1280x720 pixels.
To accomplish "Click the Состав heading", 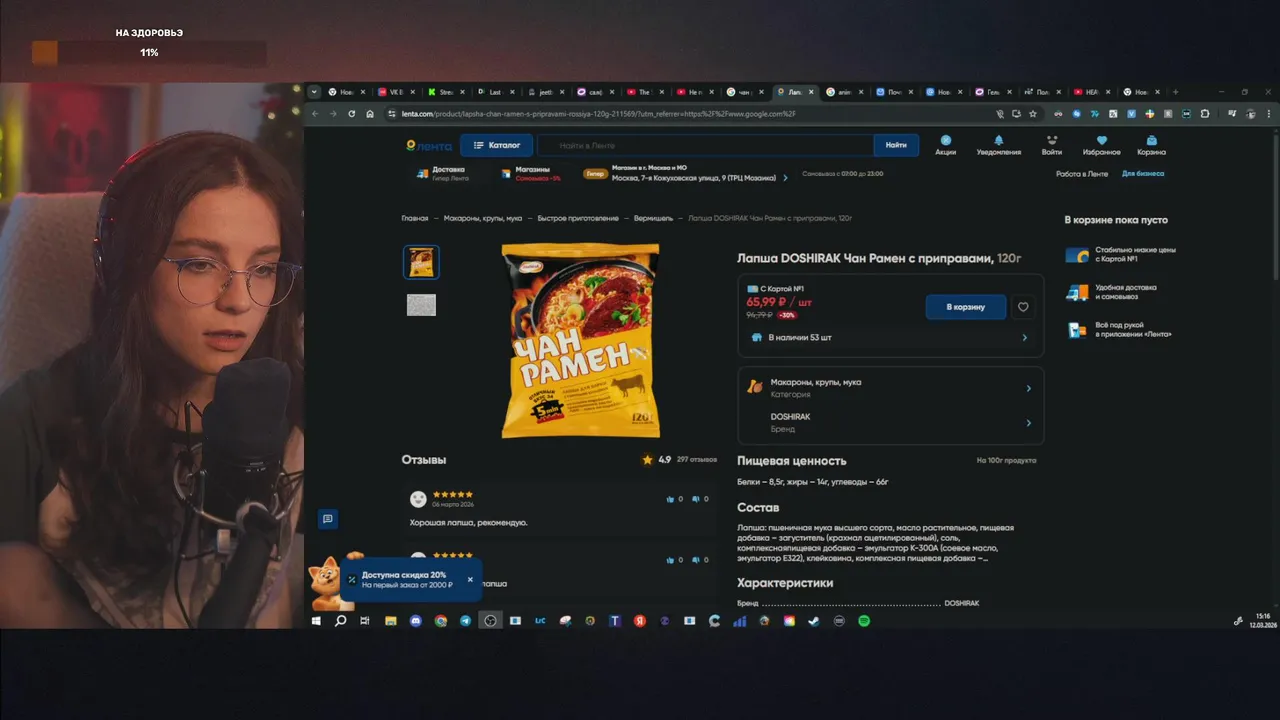I will [758, 508].
